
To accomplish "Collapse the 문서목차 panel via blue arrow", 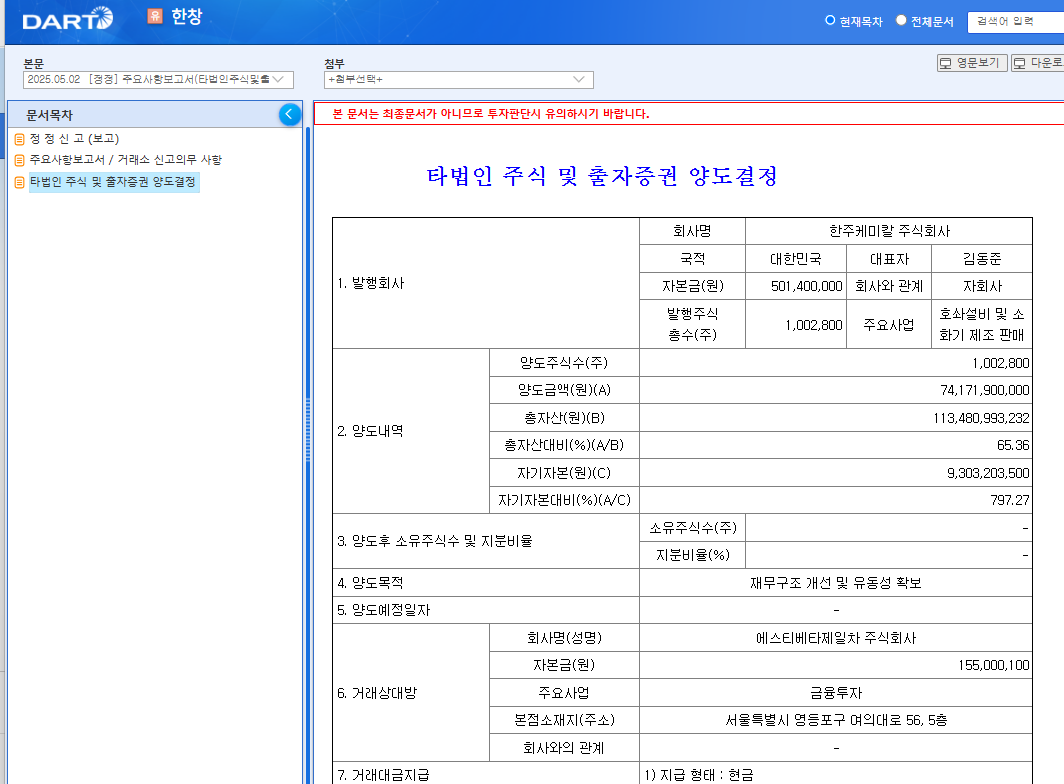I will point(290,114).
